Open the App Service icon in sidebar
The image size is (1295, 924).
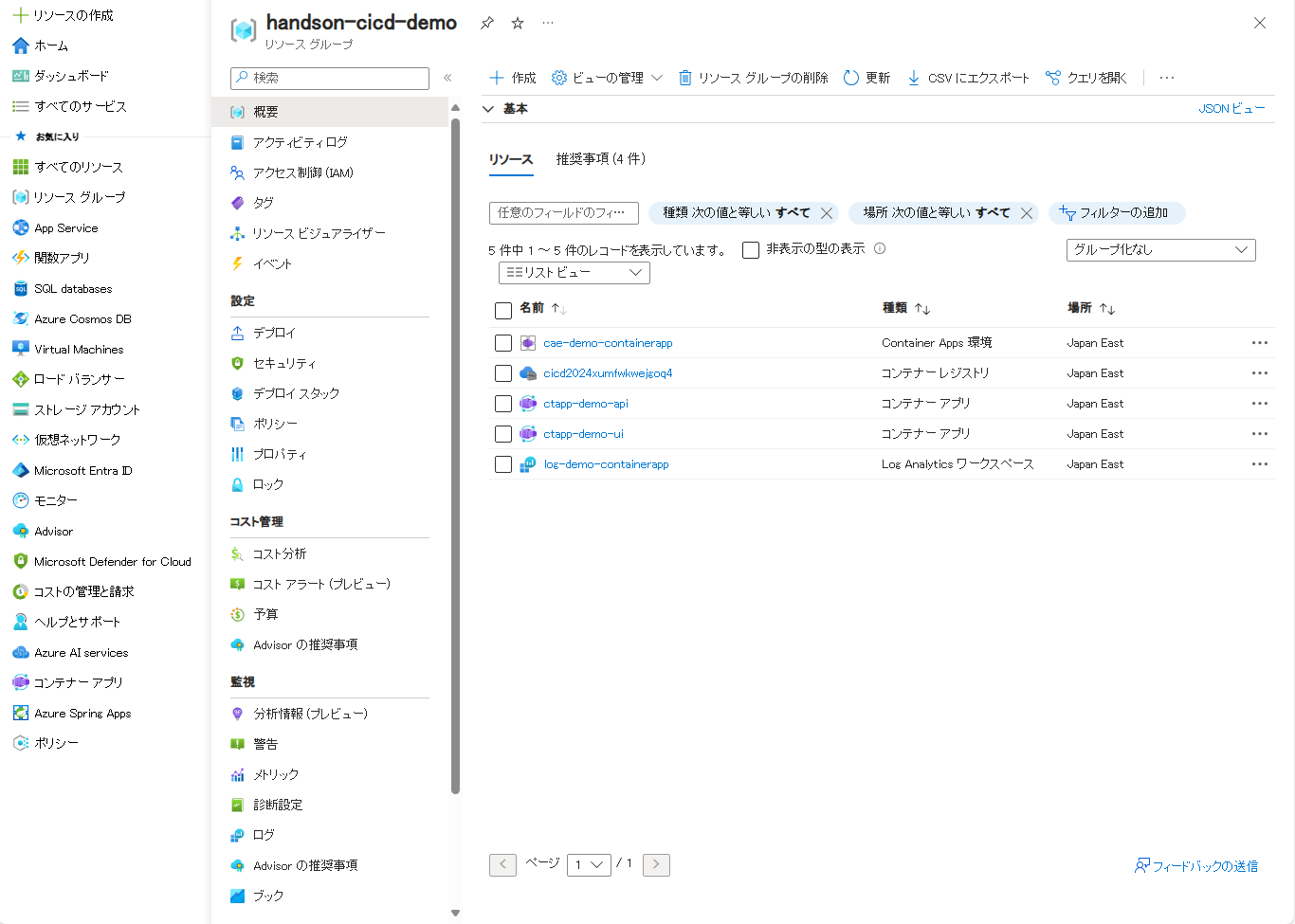[x=21, y=227]
